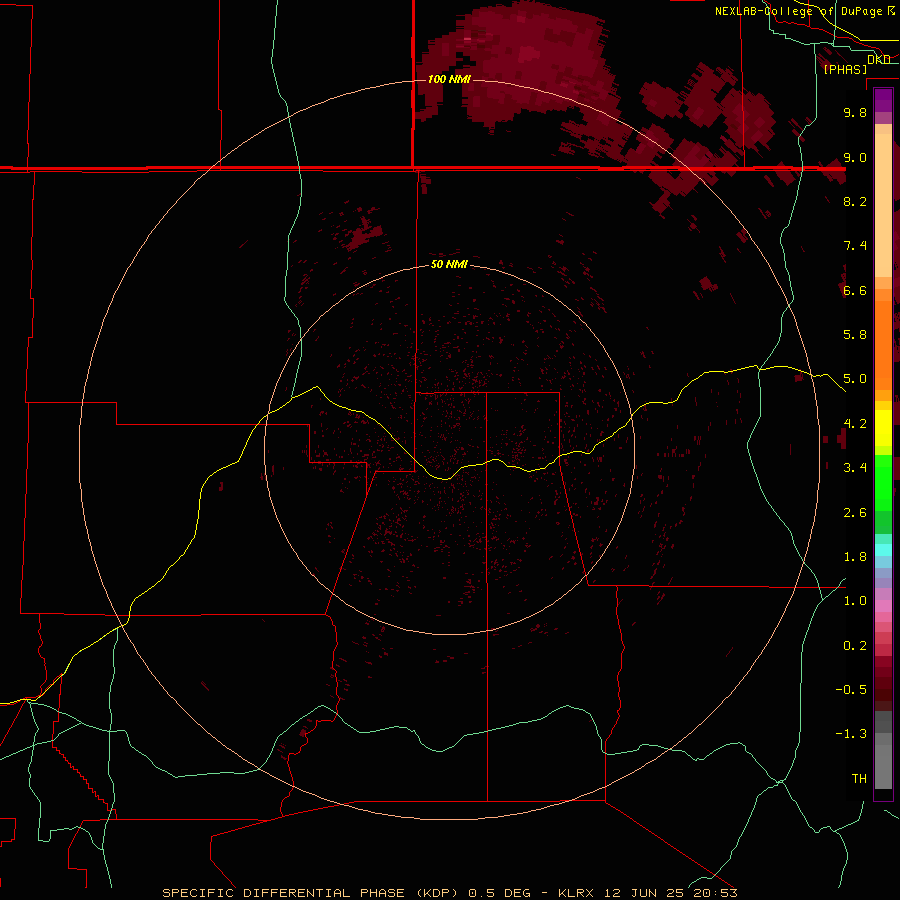The width and height of the screenshot is (900, 900).
Task: Click the 2.6 color scale value
Action: [855, 513]
